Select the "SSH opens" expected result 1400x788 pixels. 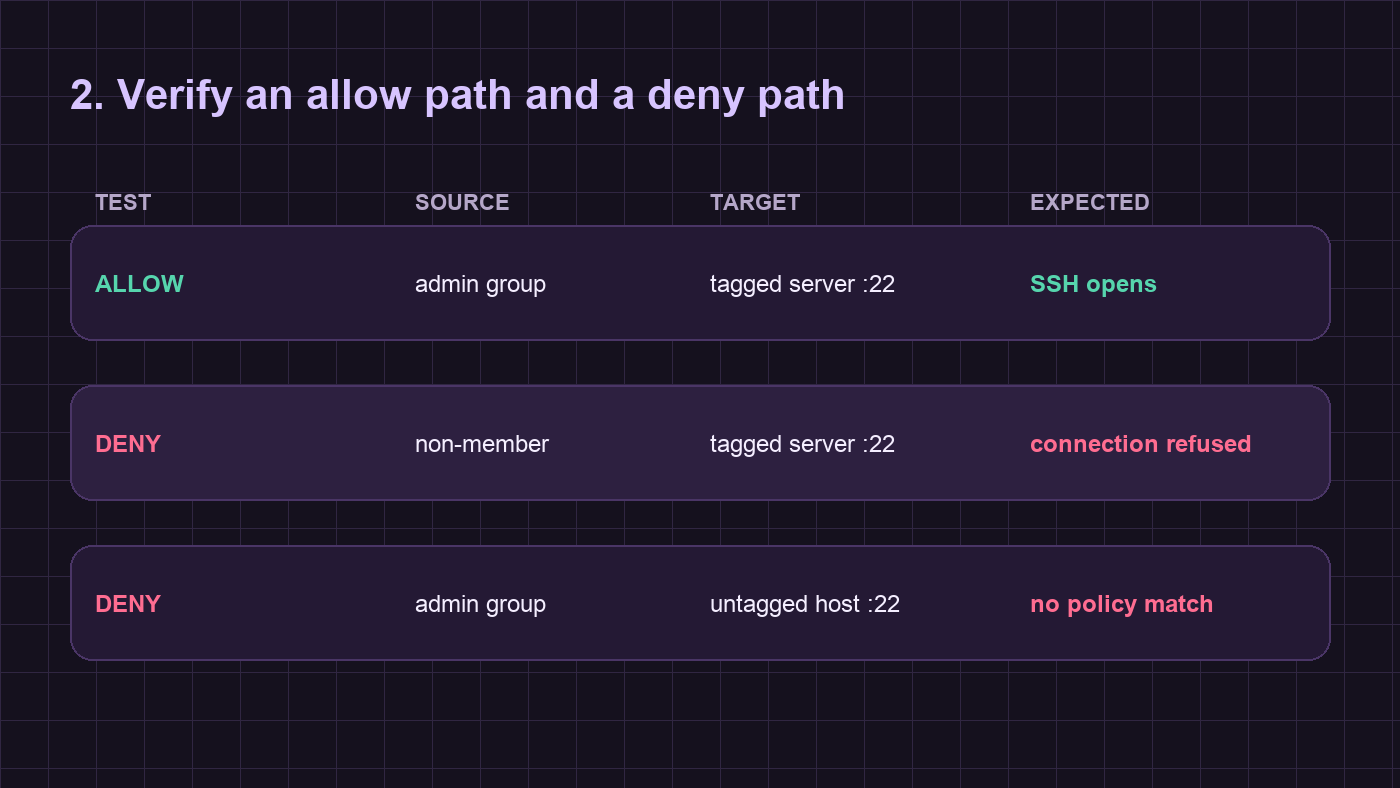tap(1093, 285)
